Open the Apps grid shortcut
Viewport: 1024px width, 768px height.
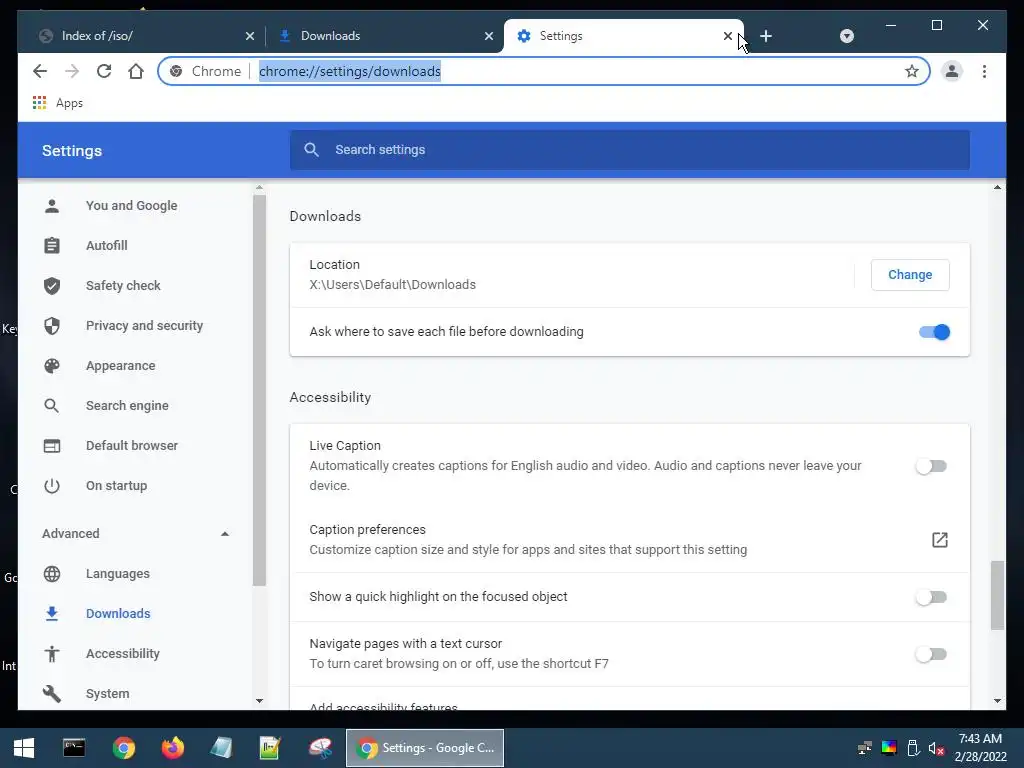57,103
